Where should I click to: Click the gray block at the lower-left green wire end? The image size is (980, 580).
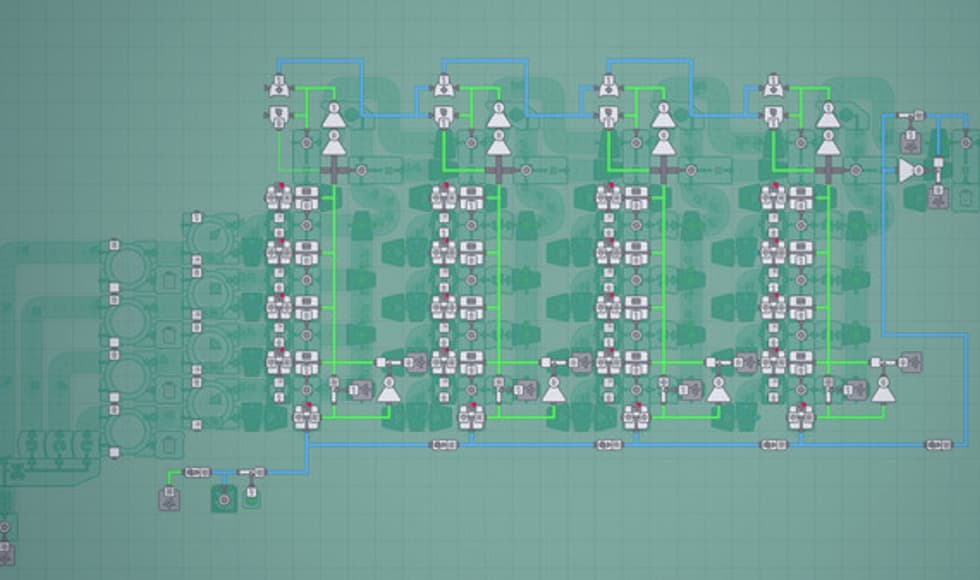point(169,499)
